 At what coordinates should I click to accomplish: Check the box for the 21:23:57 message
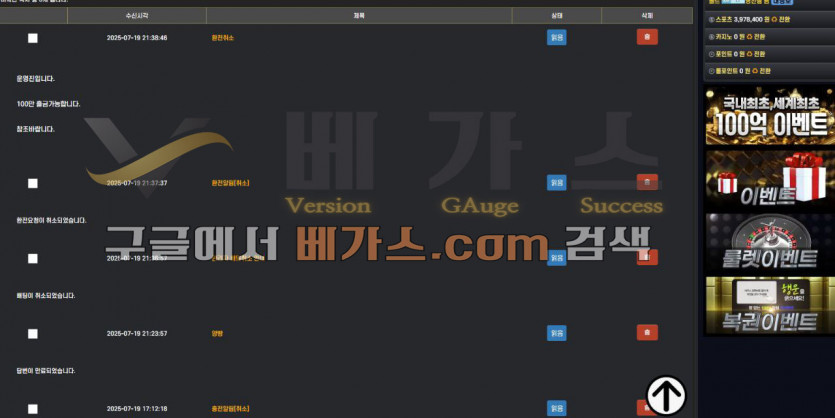[x=32, y=333]
